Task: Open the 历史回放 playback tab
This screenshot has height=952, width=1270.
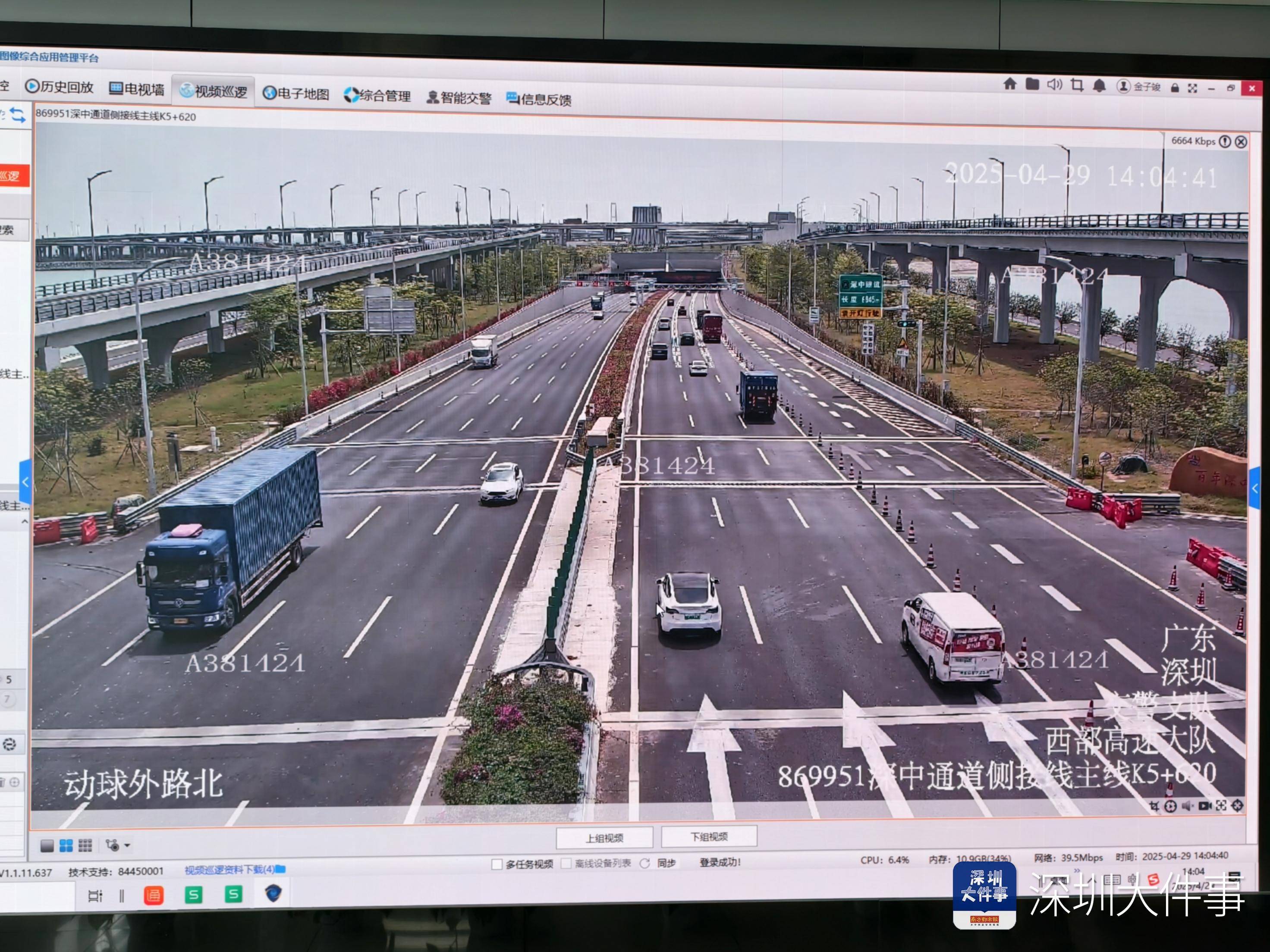Action: click(59, 87)
